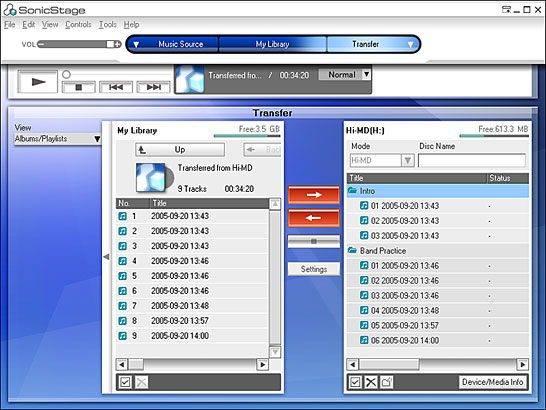
Task: Click the SonicStage logo icon
Action: 10,10
